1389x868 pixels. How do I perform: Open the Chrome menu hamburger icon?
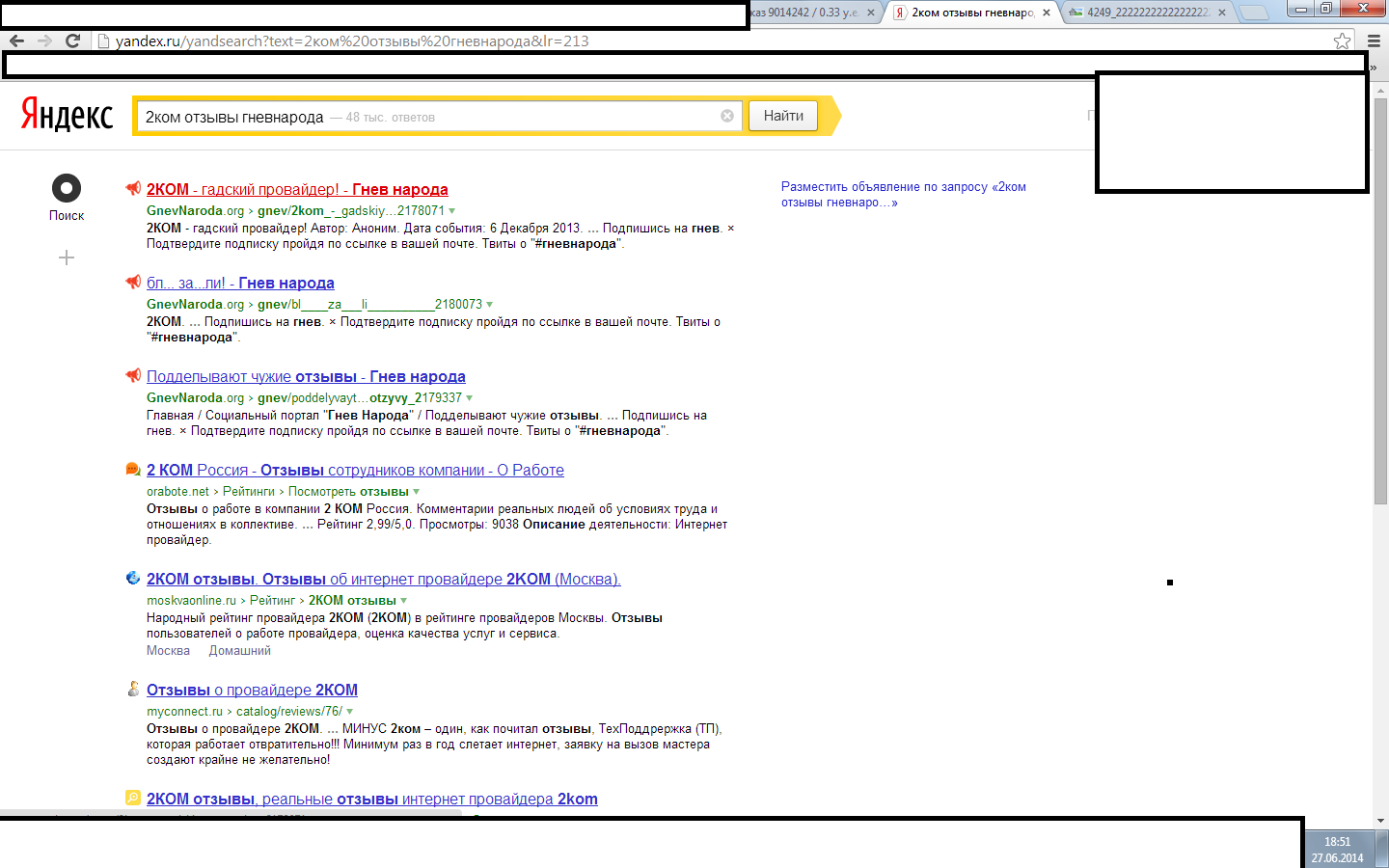(1374, 41)
